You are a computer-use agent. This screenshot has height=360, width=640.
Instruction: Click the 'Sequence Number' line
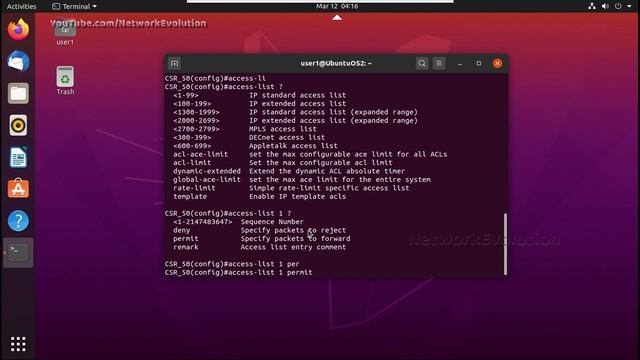click(238, 222)
